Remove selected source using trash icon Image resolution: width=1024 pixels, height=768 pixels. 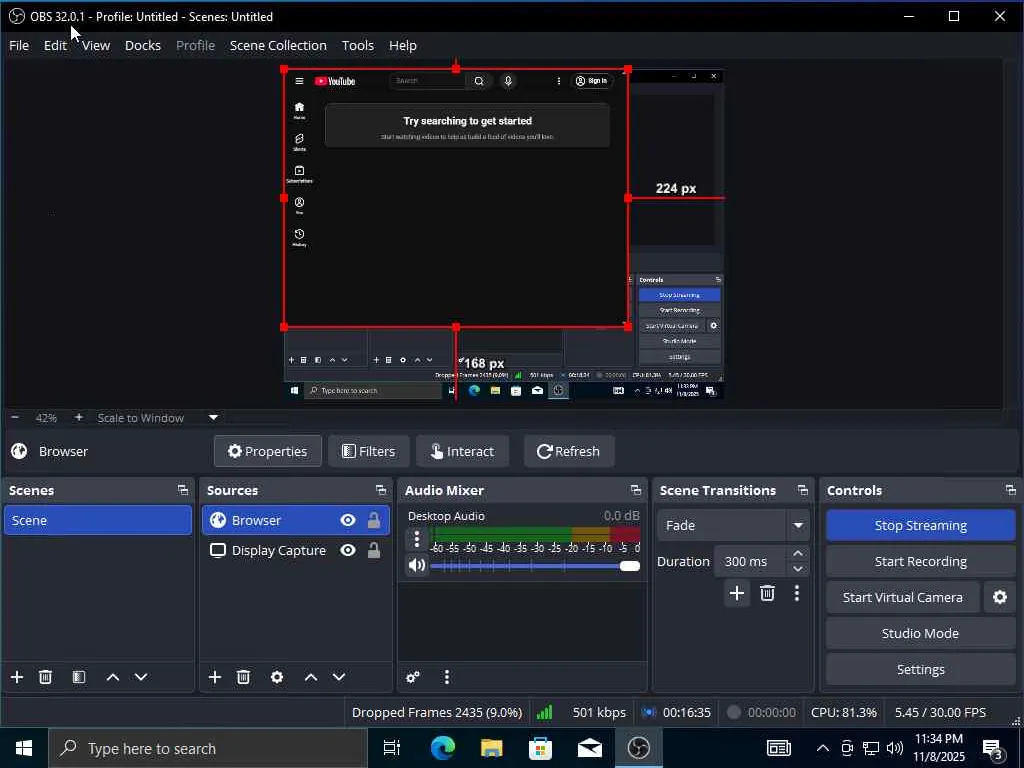click(243, 677)
